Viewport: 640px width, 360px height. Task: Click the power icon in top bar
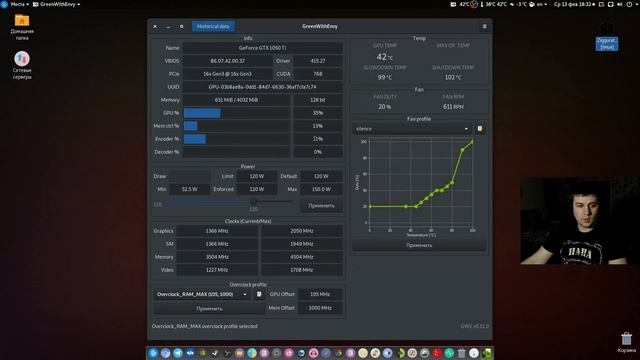click(629, 4)
